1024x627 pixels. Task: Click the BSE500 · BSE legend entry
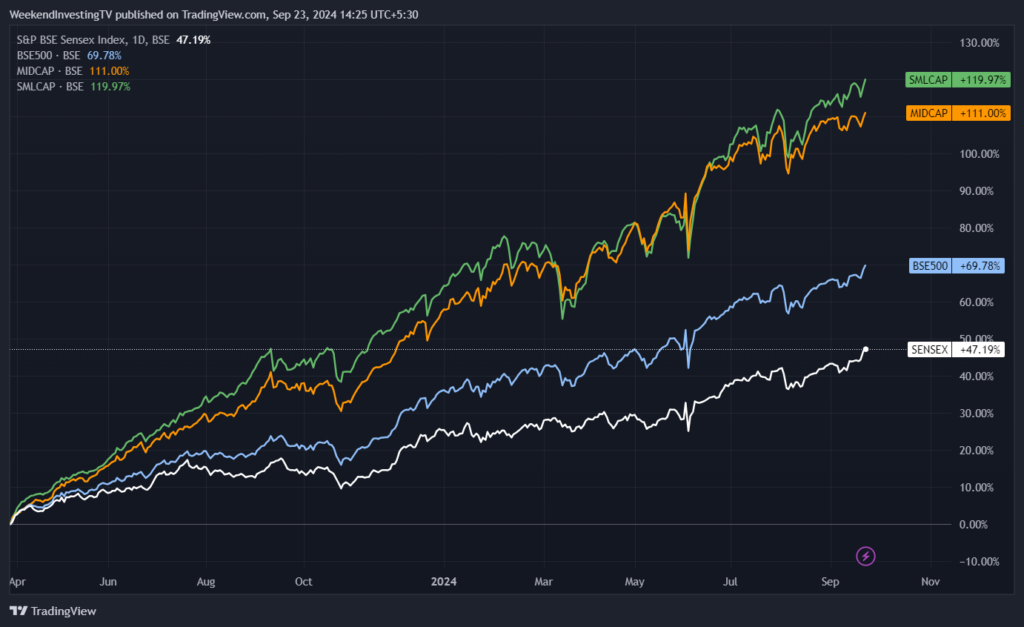click(x=48, y=56)
